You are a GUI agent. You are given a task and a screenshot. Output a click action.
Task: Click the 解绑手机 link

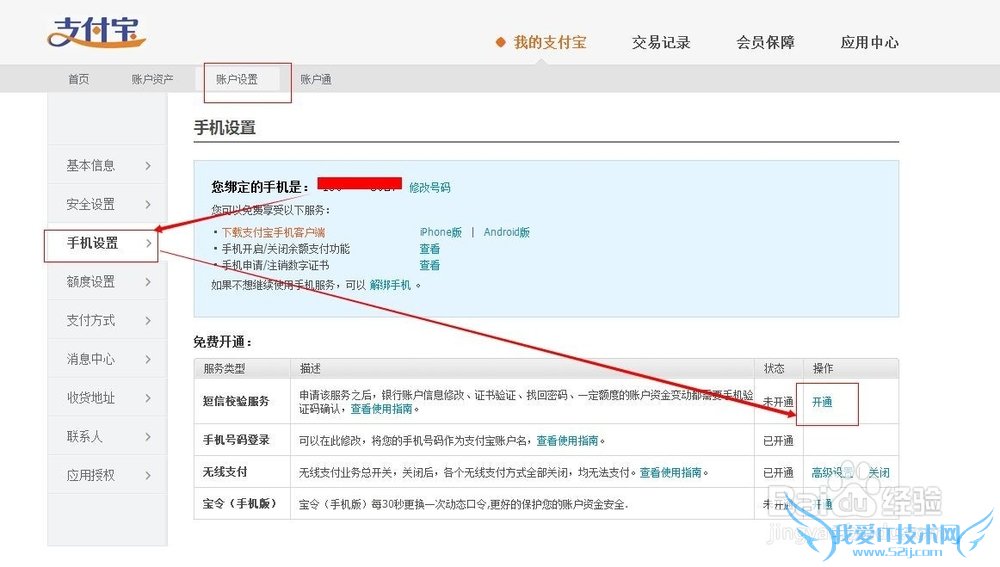390,284
